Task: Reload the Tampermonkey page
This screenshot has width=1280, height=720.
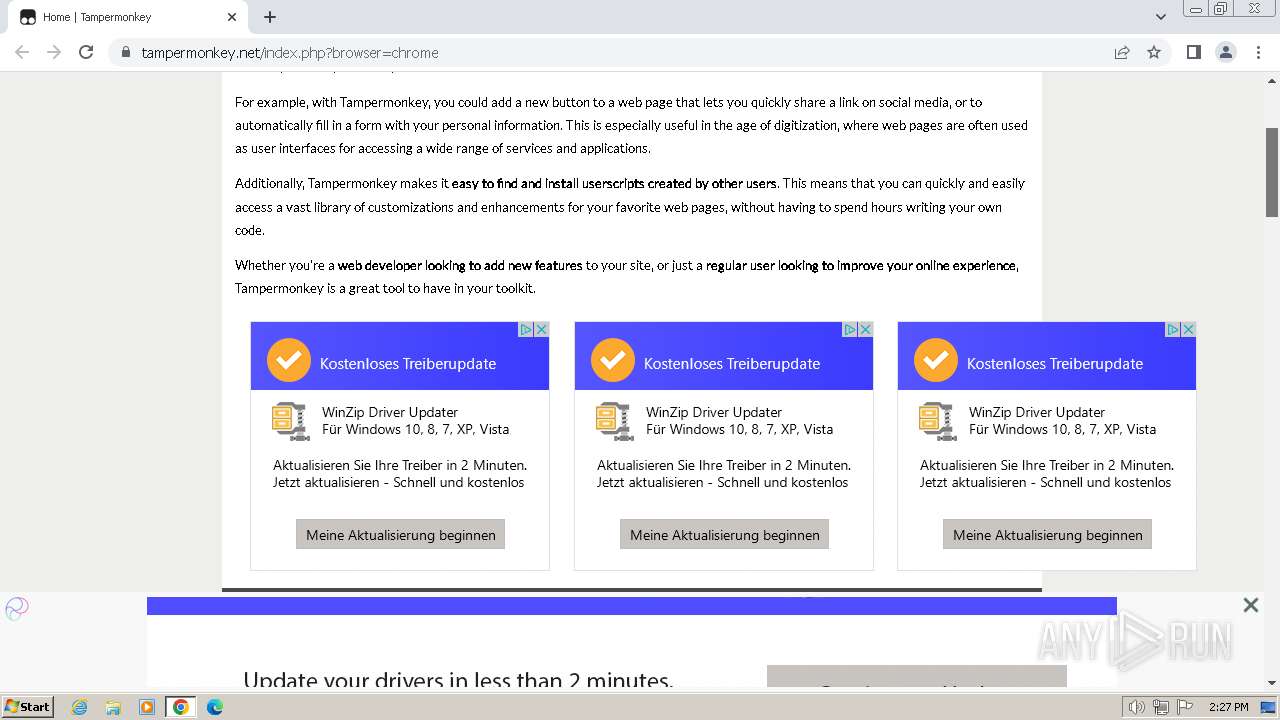Action: coord(86,52)
